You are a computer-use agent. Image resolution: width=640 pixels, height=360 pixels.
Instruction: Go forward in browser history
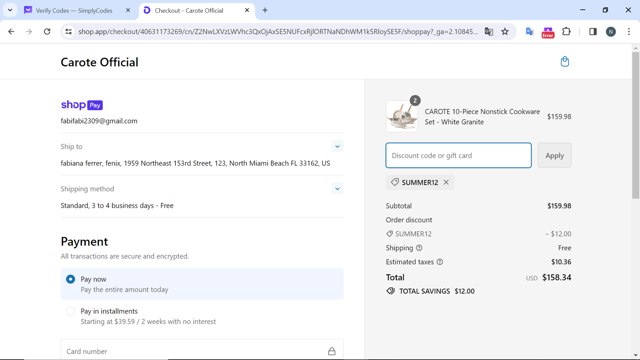point(29,31)
